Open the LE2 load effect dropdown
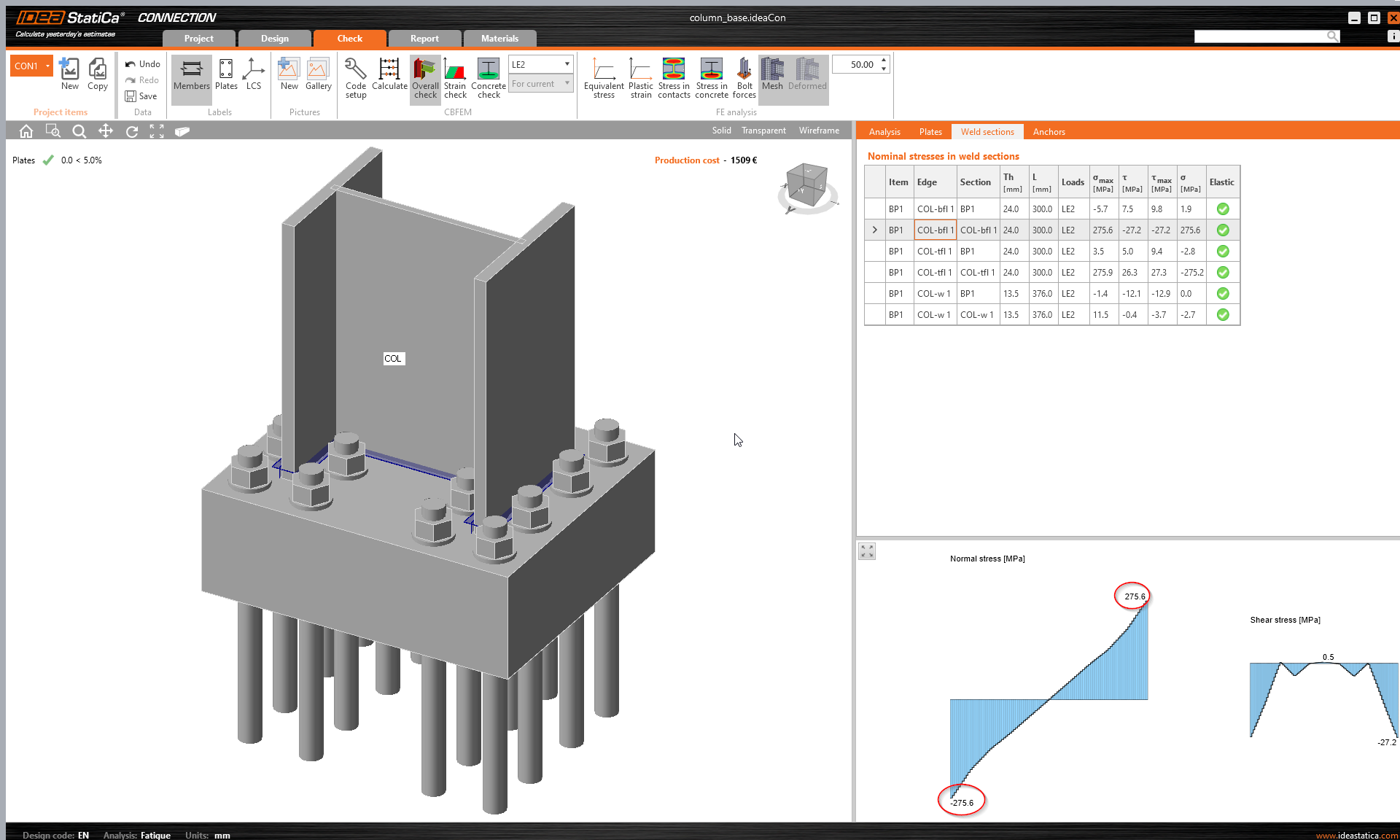This screenshot has height=840, width=1400. [567, 64]
